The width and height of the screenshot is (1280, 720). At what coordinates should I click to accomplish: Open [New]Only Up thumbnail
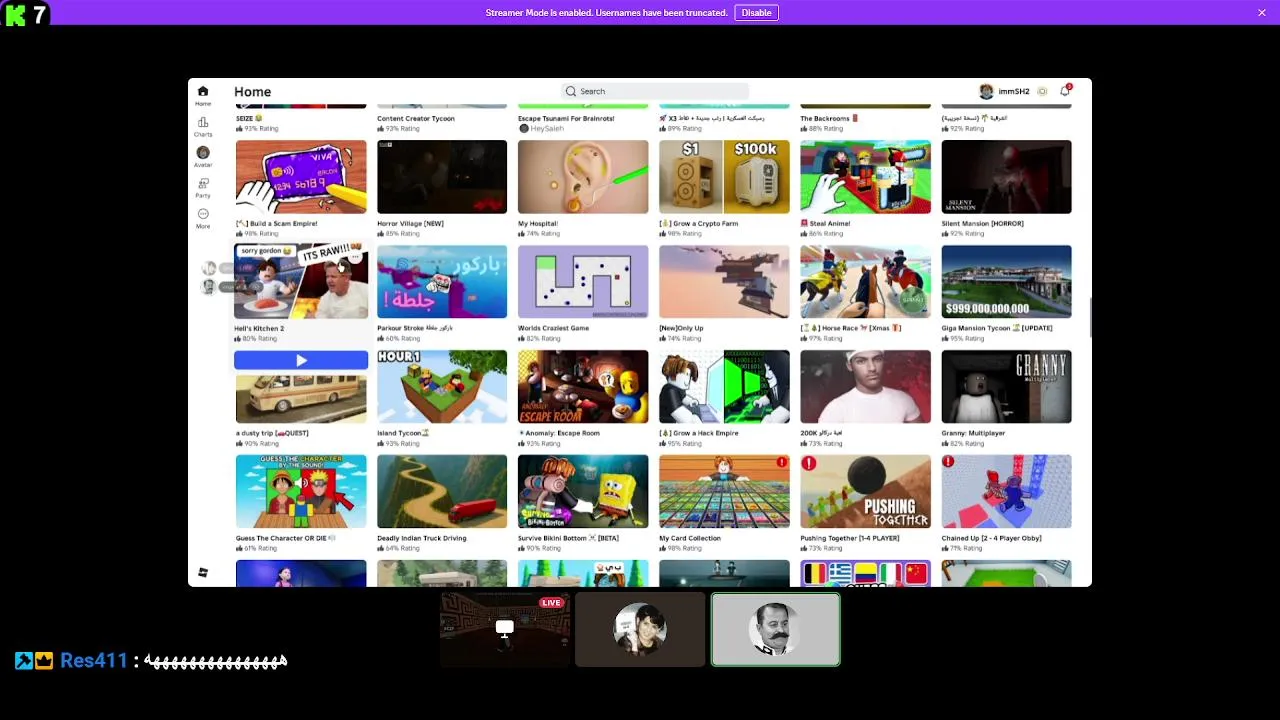pos(724,282)
